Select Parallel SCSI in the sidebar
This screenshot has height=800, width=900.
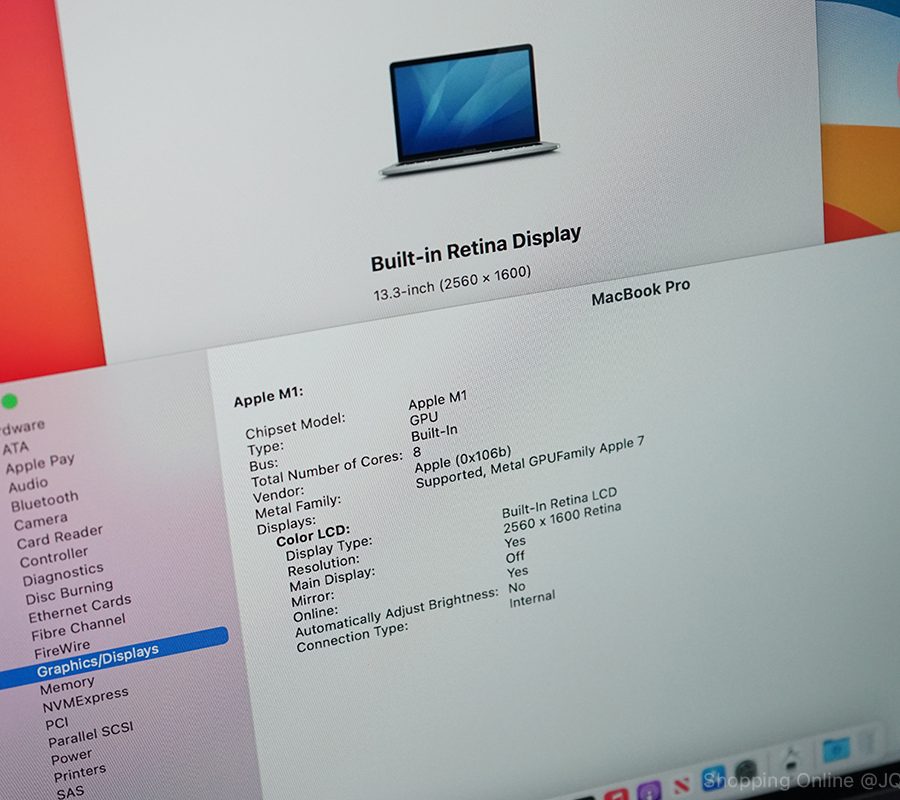[x=91, y=734]
